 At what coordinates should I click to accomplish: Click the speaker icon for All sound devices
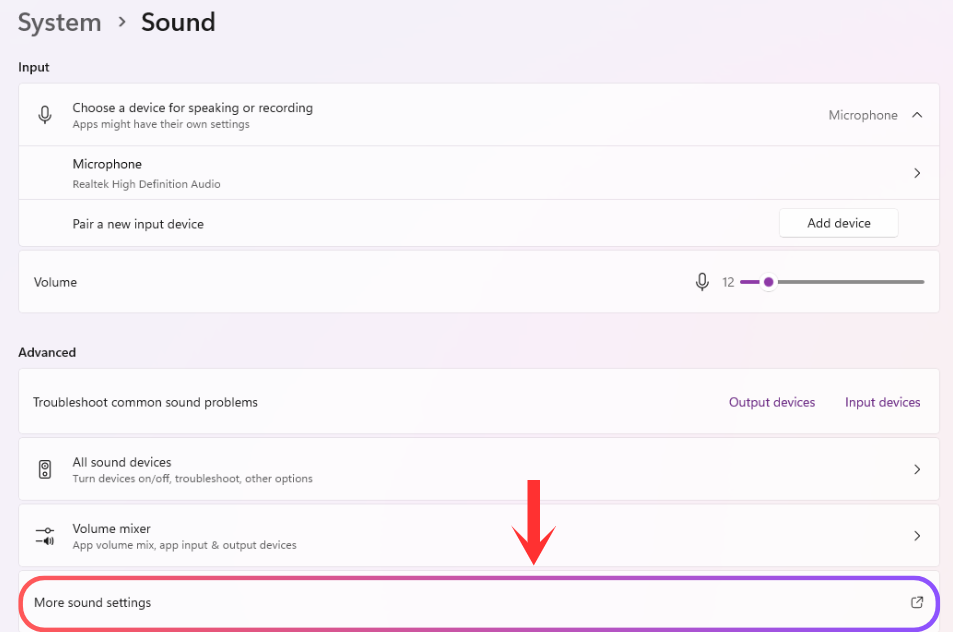[x=45, y=469]
